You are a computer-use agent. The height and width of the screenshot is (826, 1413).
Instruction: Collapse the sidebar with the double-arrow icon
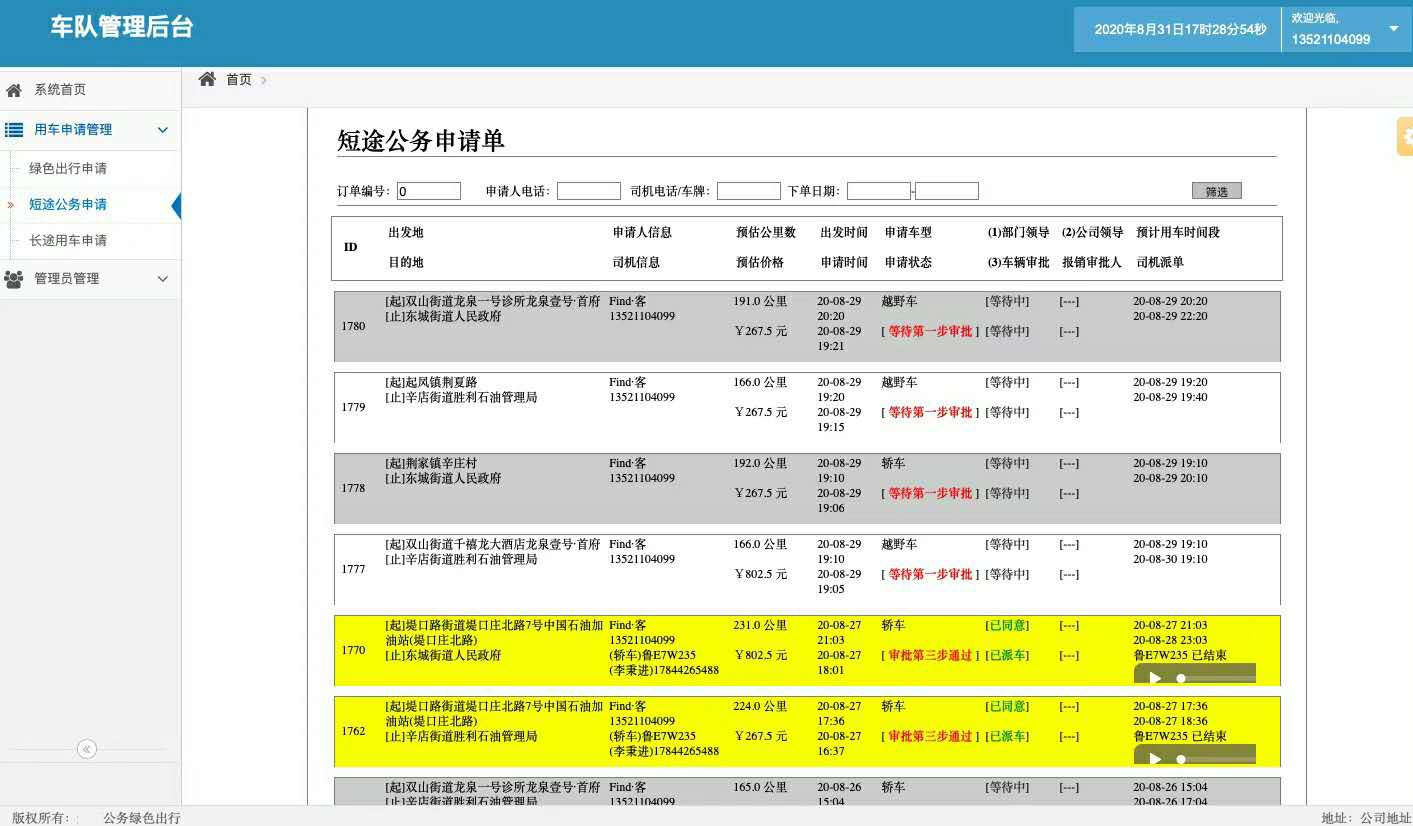pos(87,749)
